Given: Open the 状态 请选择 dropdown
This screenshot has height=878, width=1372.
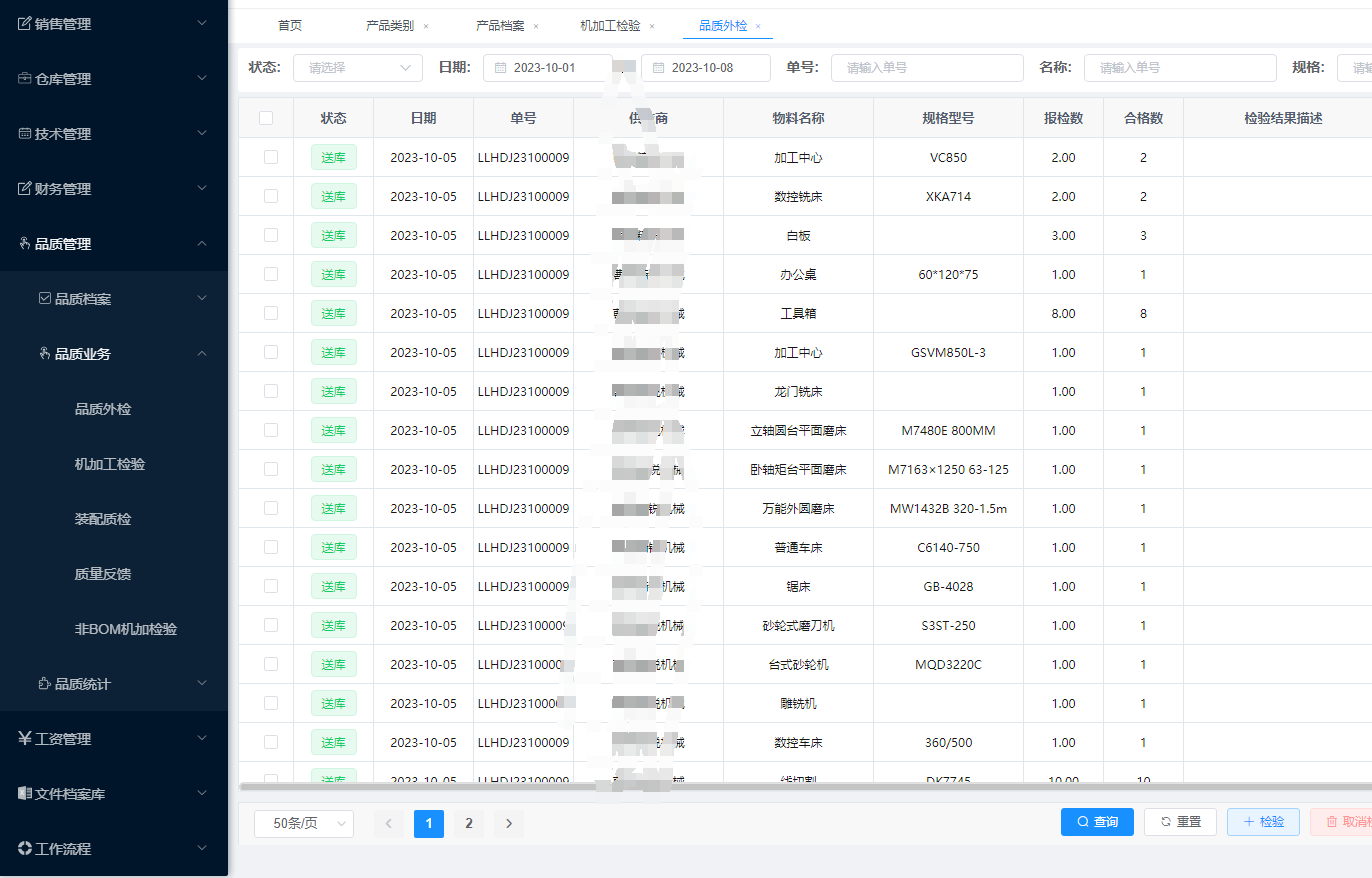Looking at the screenshot, I should (x=358, y=68).
